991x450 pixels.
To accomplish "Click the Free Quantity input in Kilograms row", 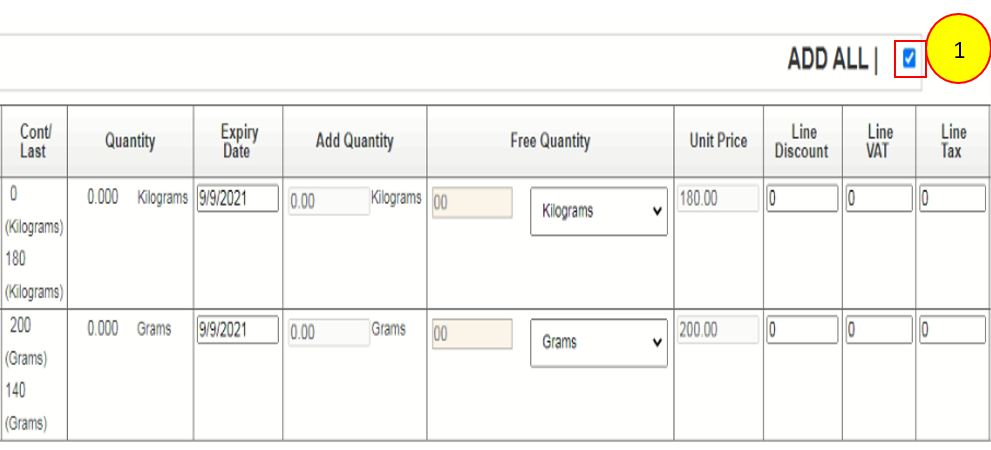I will pos(472,201).
